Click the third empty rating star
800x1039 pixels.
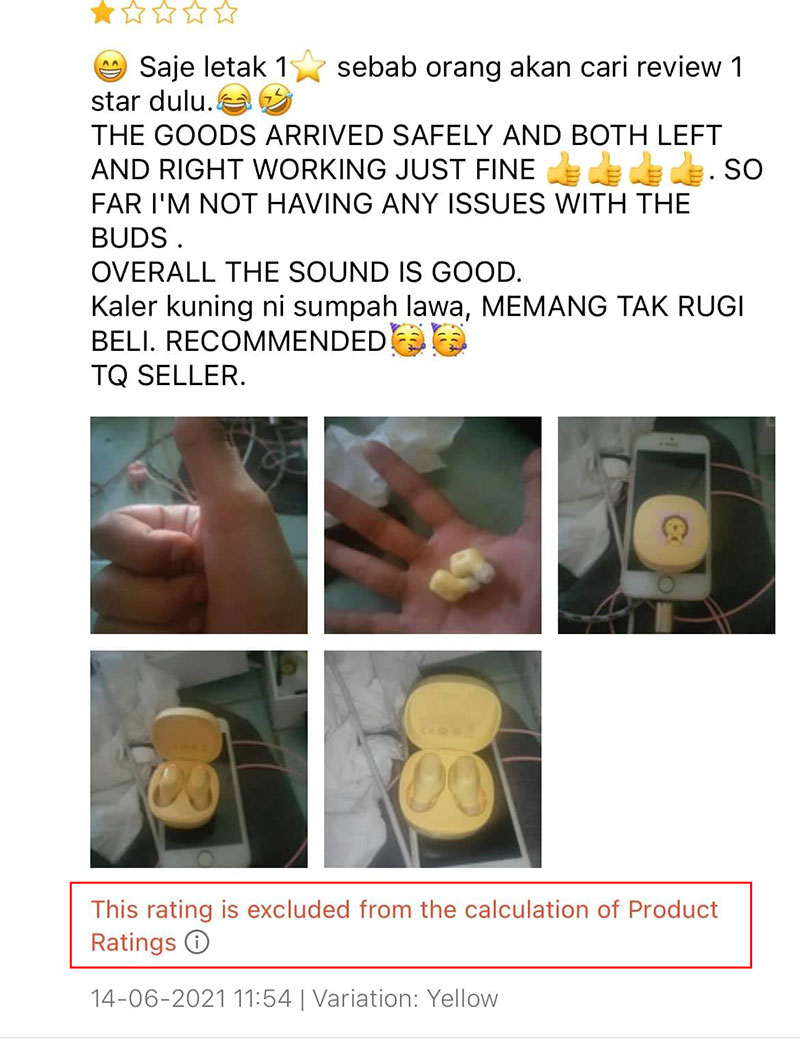click(x=164, y=12)
